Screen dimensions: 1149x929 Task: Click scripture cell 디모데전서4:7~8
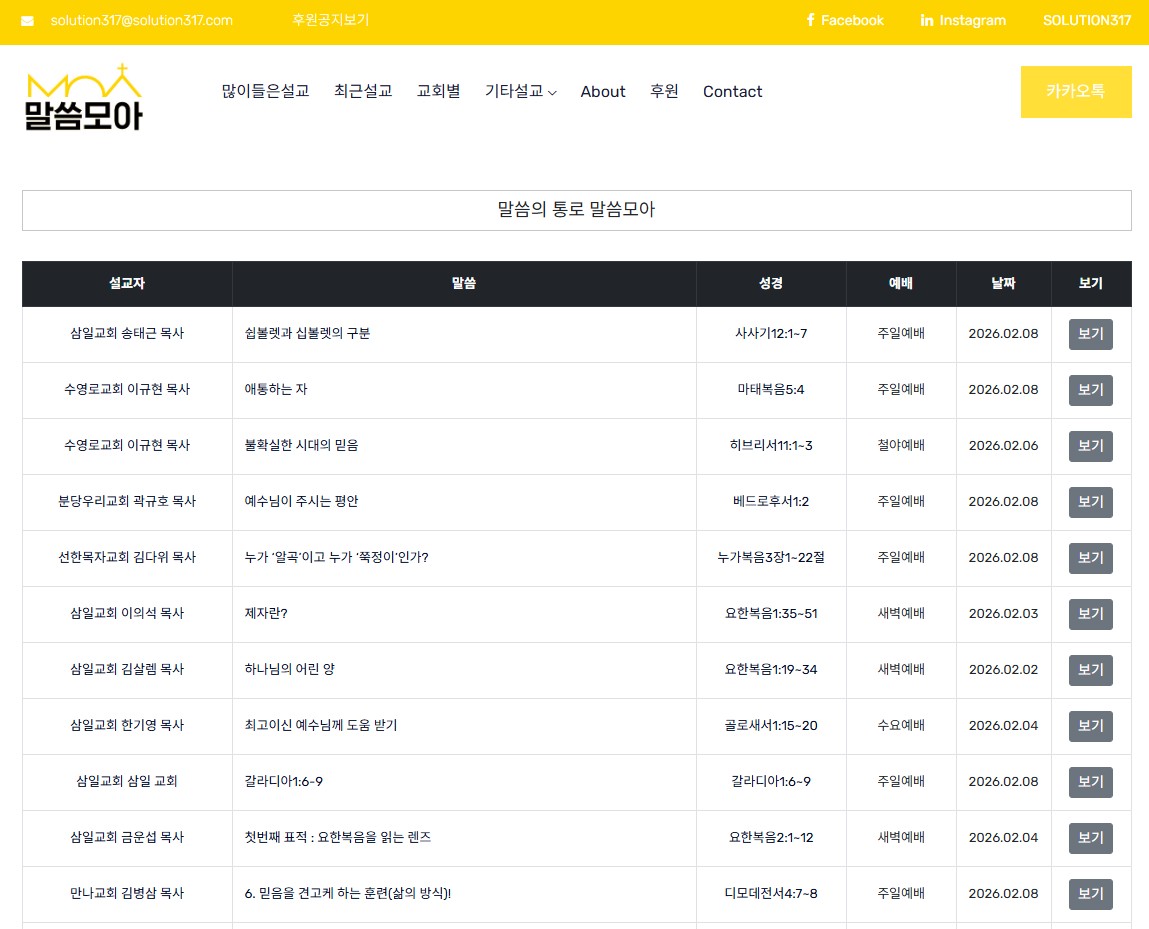(771, 893)
